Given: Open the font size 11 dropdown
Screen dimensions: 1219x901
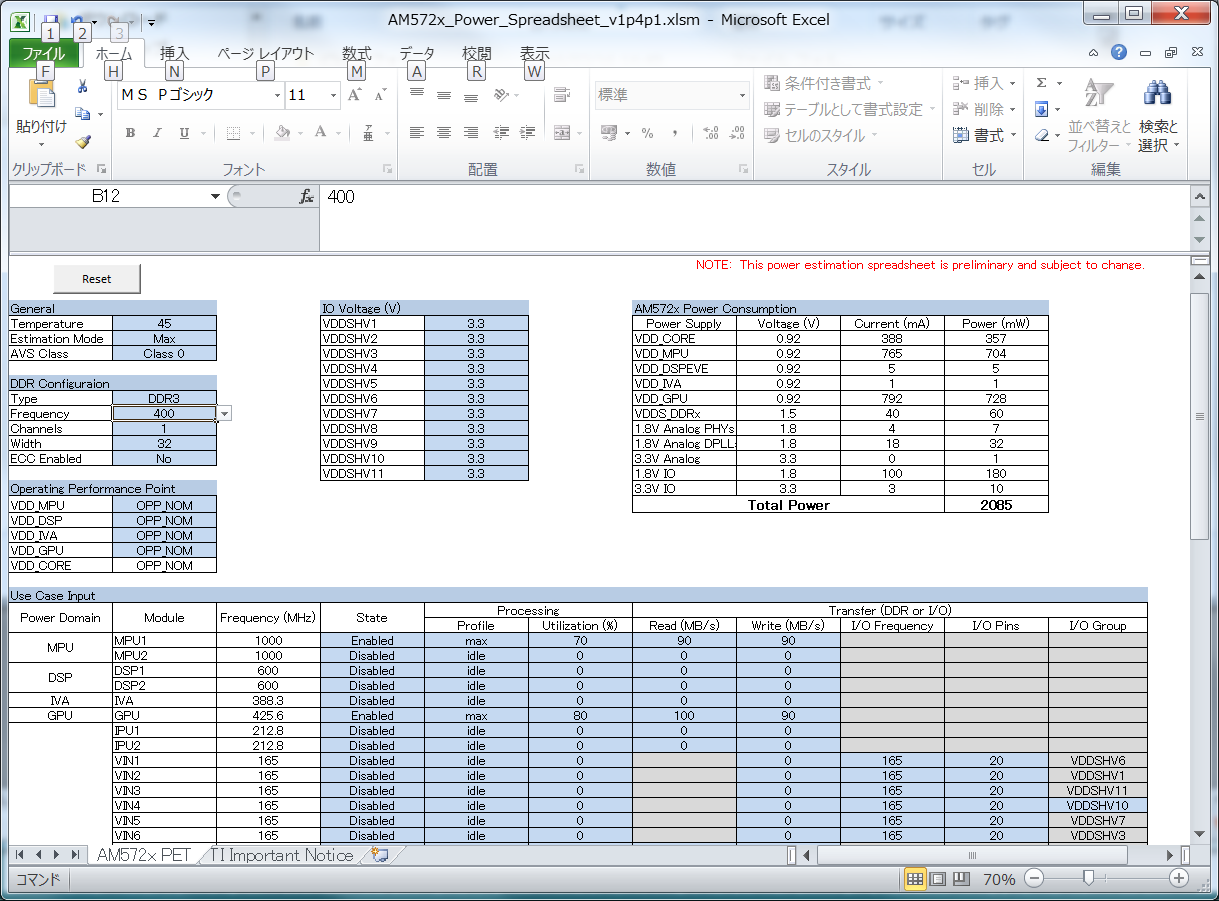Looking at the screenshot, I should 334,95.
